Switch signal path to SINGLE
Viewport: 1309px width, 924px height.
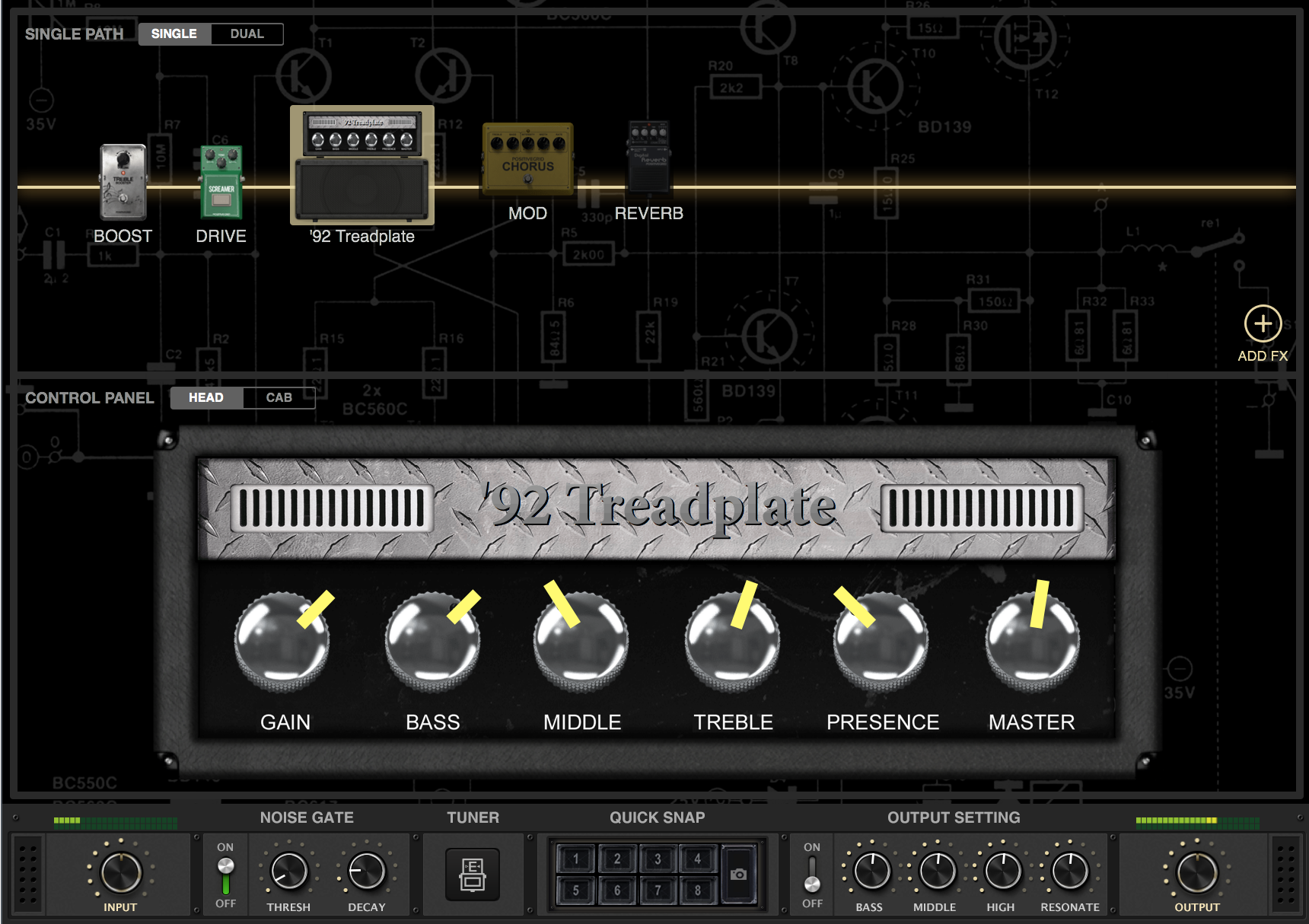point(174,33)
